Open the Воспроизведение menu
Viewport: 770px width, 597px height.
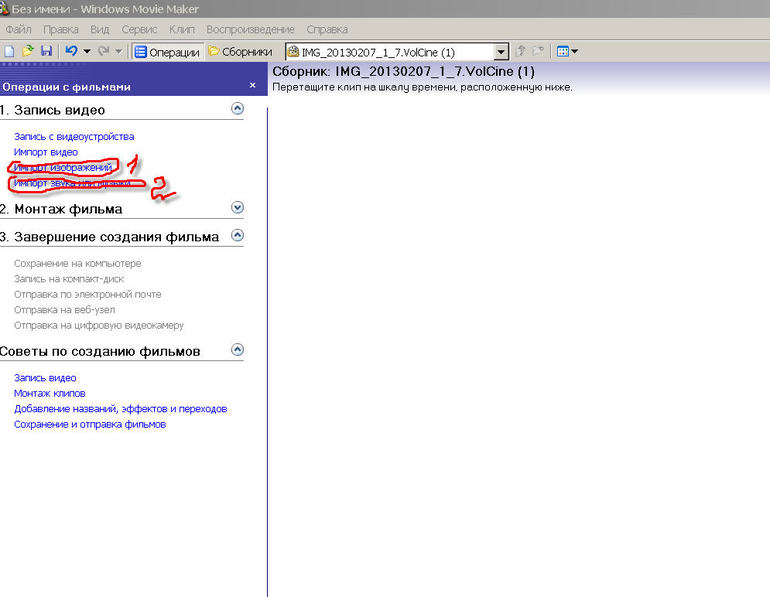point(250,29)
